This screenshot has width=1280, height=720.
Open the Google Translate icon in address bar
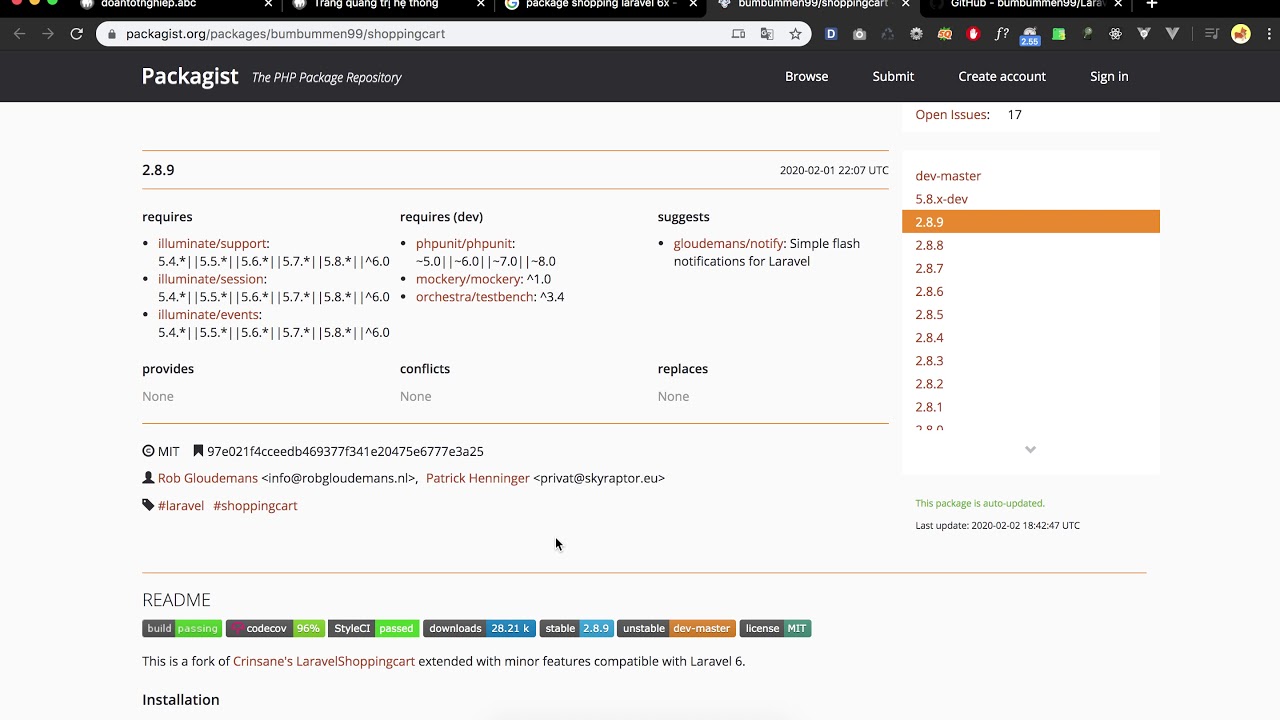tap(767, 34)
